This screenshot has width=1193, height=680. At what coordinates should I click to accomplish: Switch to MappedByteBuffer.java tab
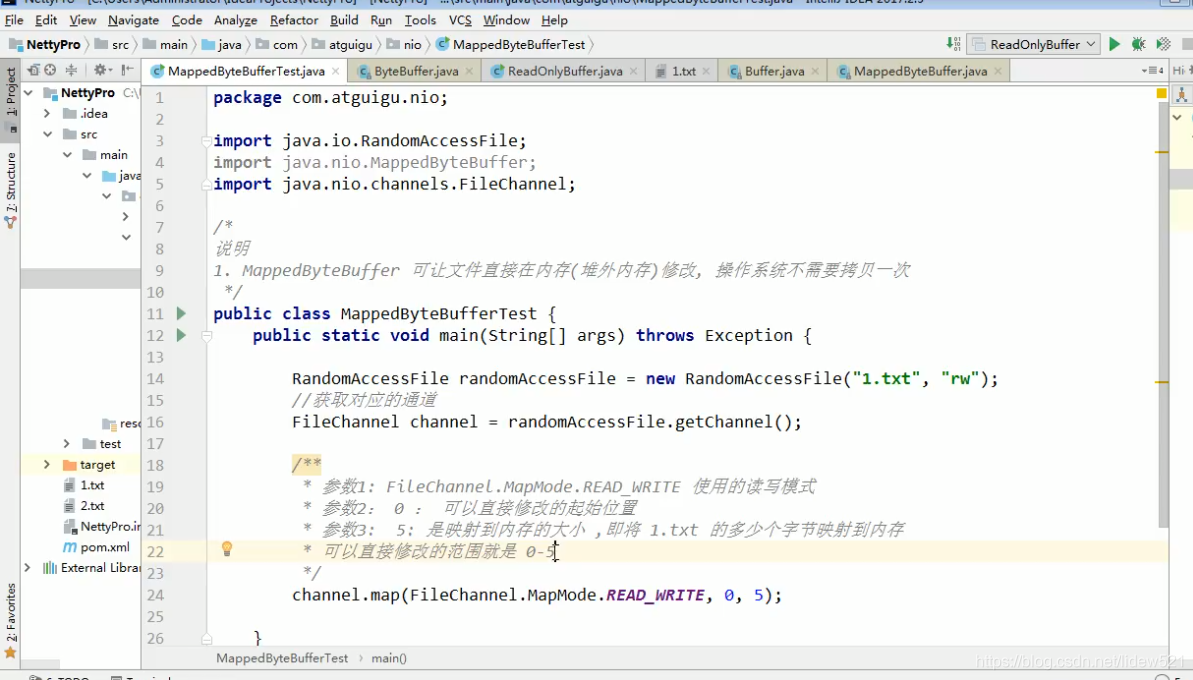pyautogui.click(x=920, y=71)
